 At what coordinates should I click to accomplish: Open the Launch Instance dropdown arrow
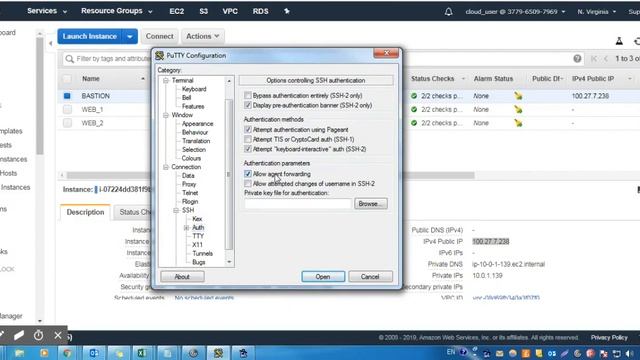click(x=130, y=36)
